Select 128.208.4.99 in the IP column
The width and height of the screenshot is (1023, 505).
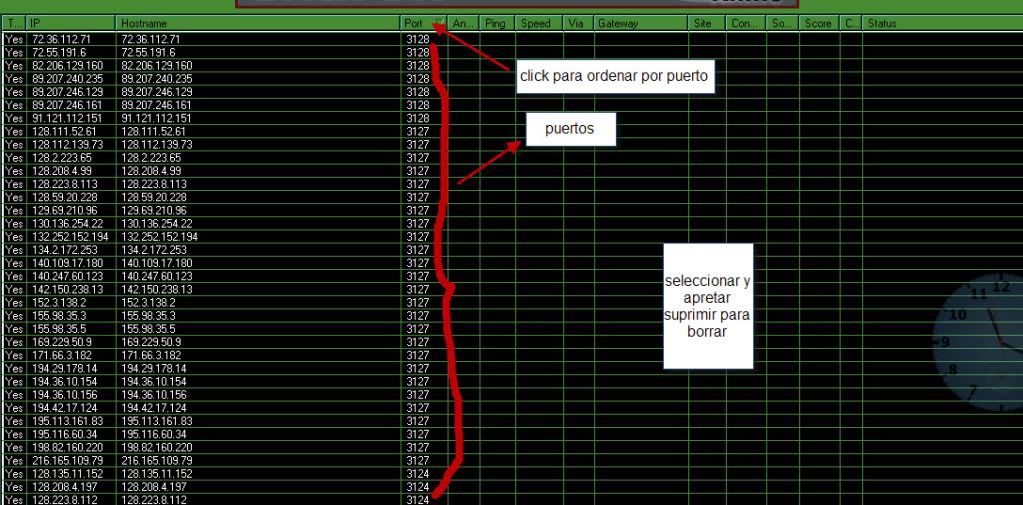pyautogui.click(x=61, y=171)
